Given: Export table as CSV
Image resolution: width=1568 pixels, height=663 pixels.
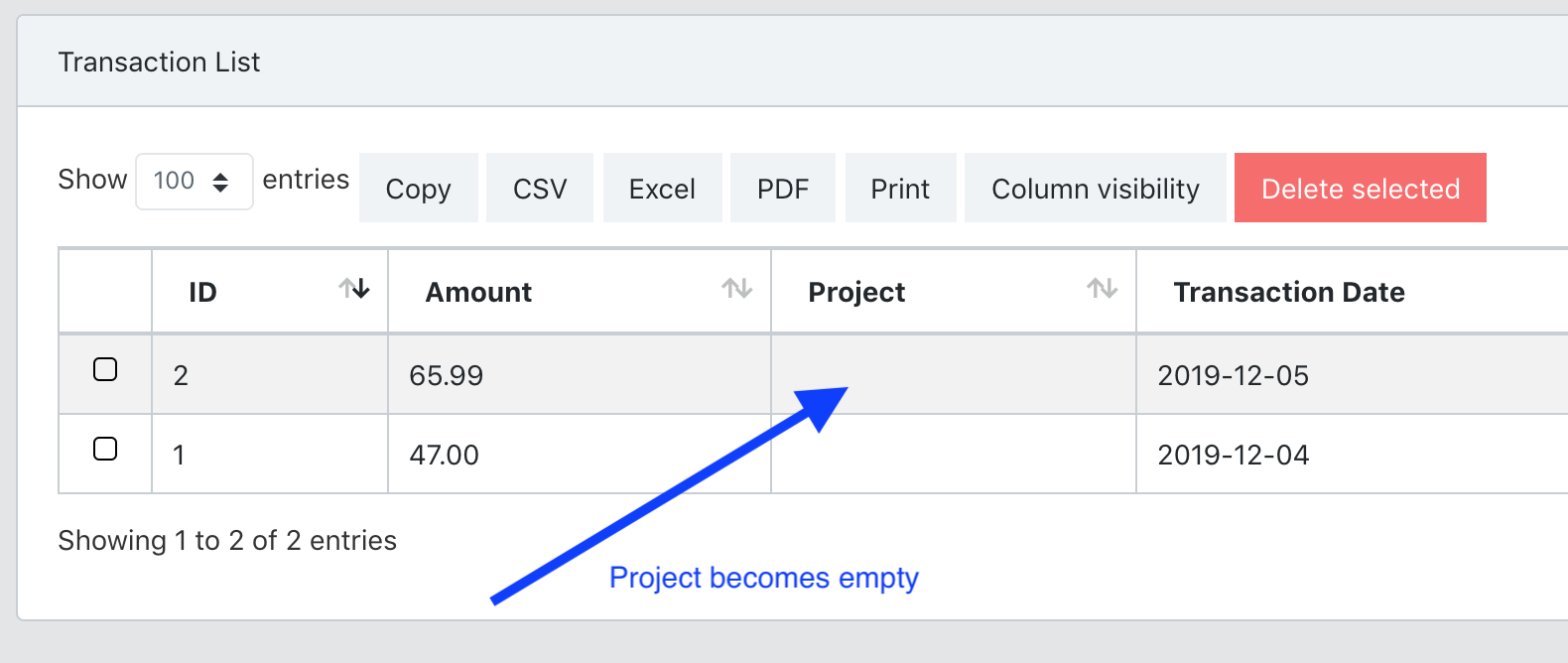Looking at the screenshot, I should pyautogui.click(x=540, y=188).
